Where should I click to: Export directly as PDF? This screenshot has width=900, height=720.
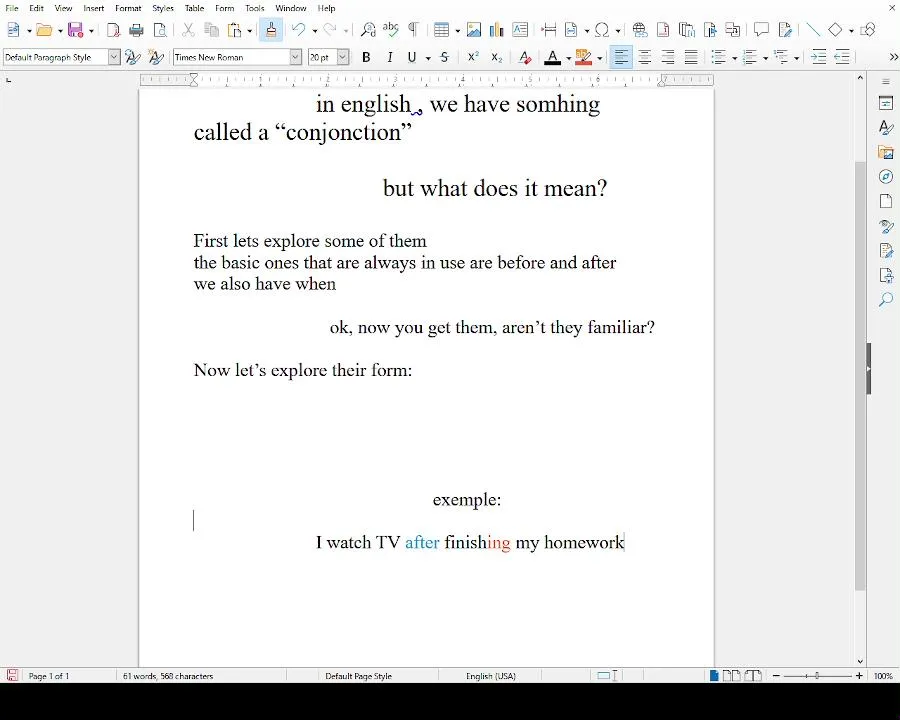[113, 30]
